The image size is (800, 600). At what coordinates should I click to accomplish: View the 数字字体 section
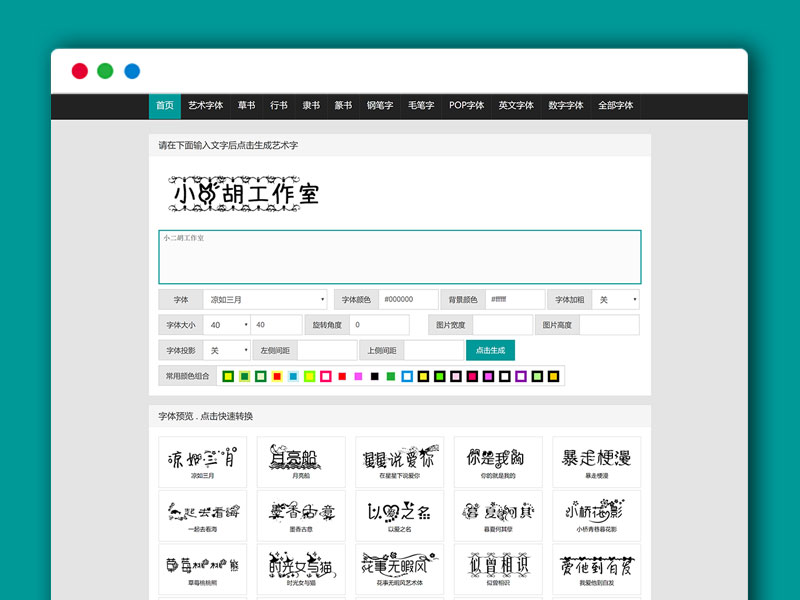pyautogui.click(x=565, y=105)
